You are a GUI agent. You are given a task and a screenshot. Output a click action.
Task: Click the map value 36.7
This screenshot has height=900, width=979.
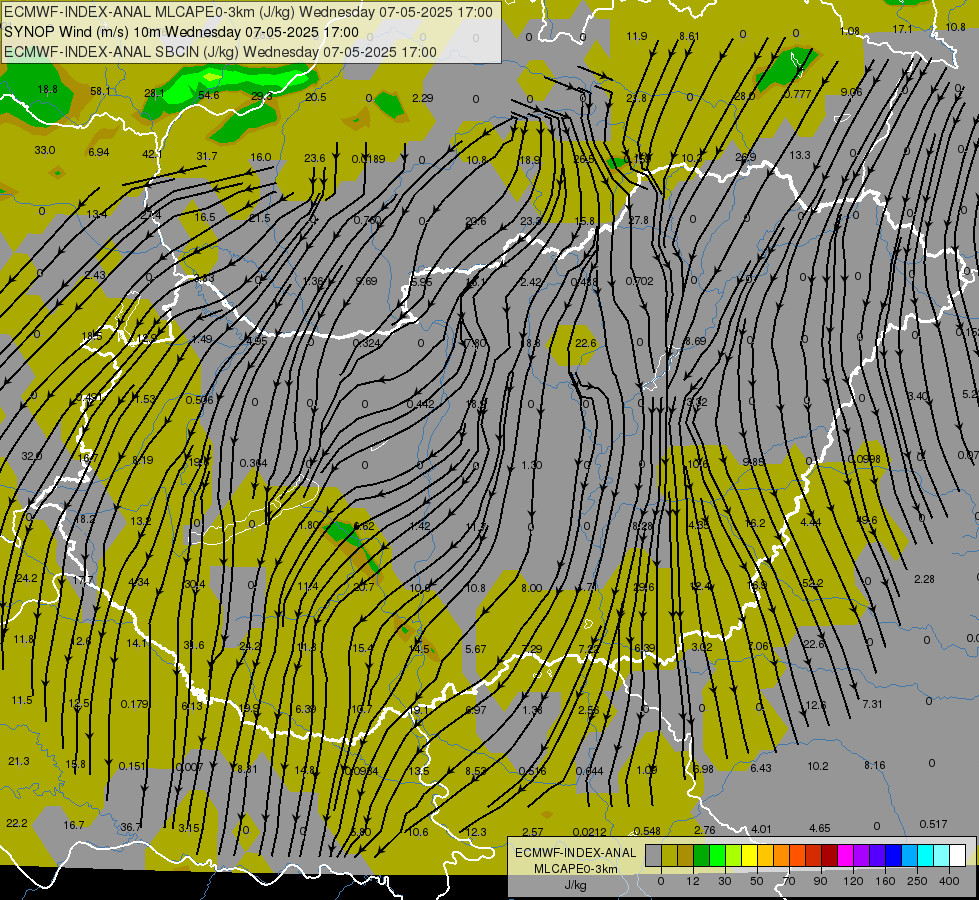click(130, 828)
